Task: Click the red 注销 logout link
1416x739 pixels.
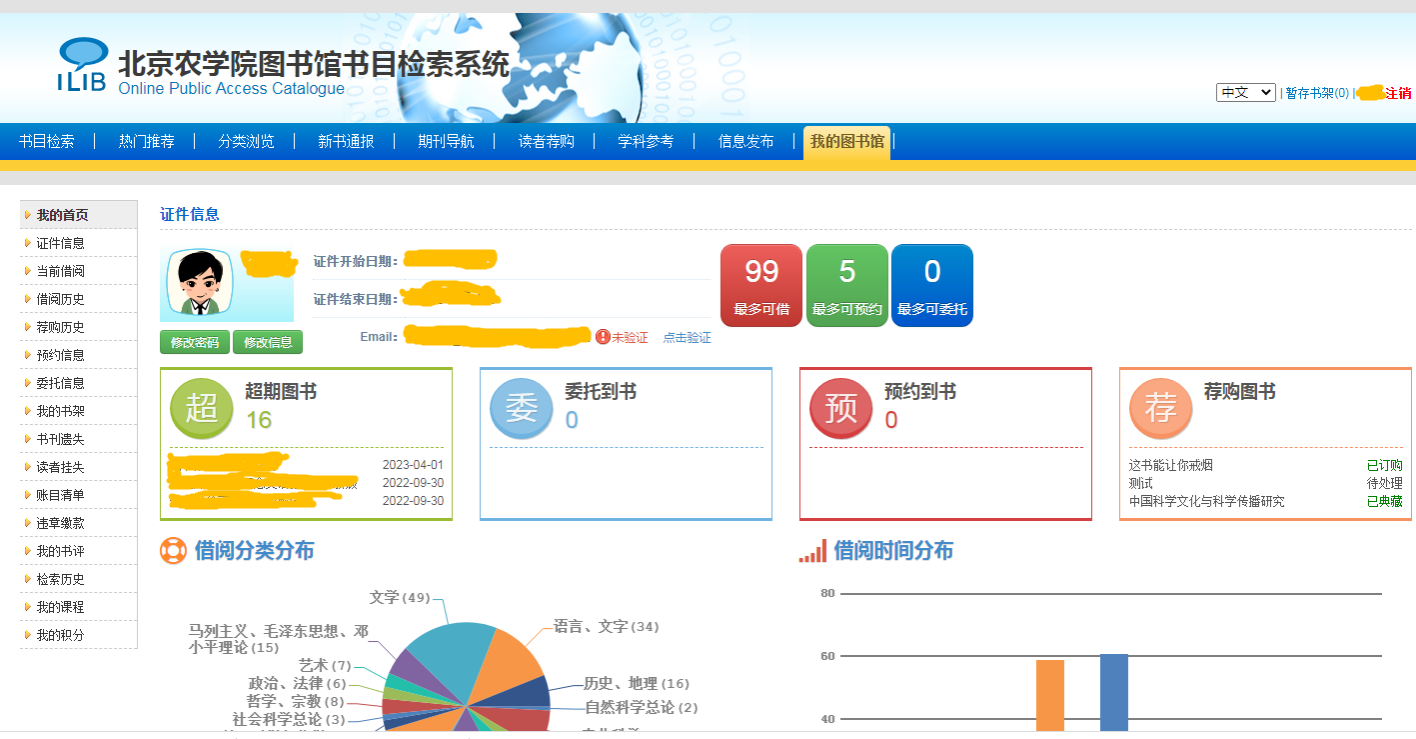Action: (x=1398, y=93)
